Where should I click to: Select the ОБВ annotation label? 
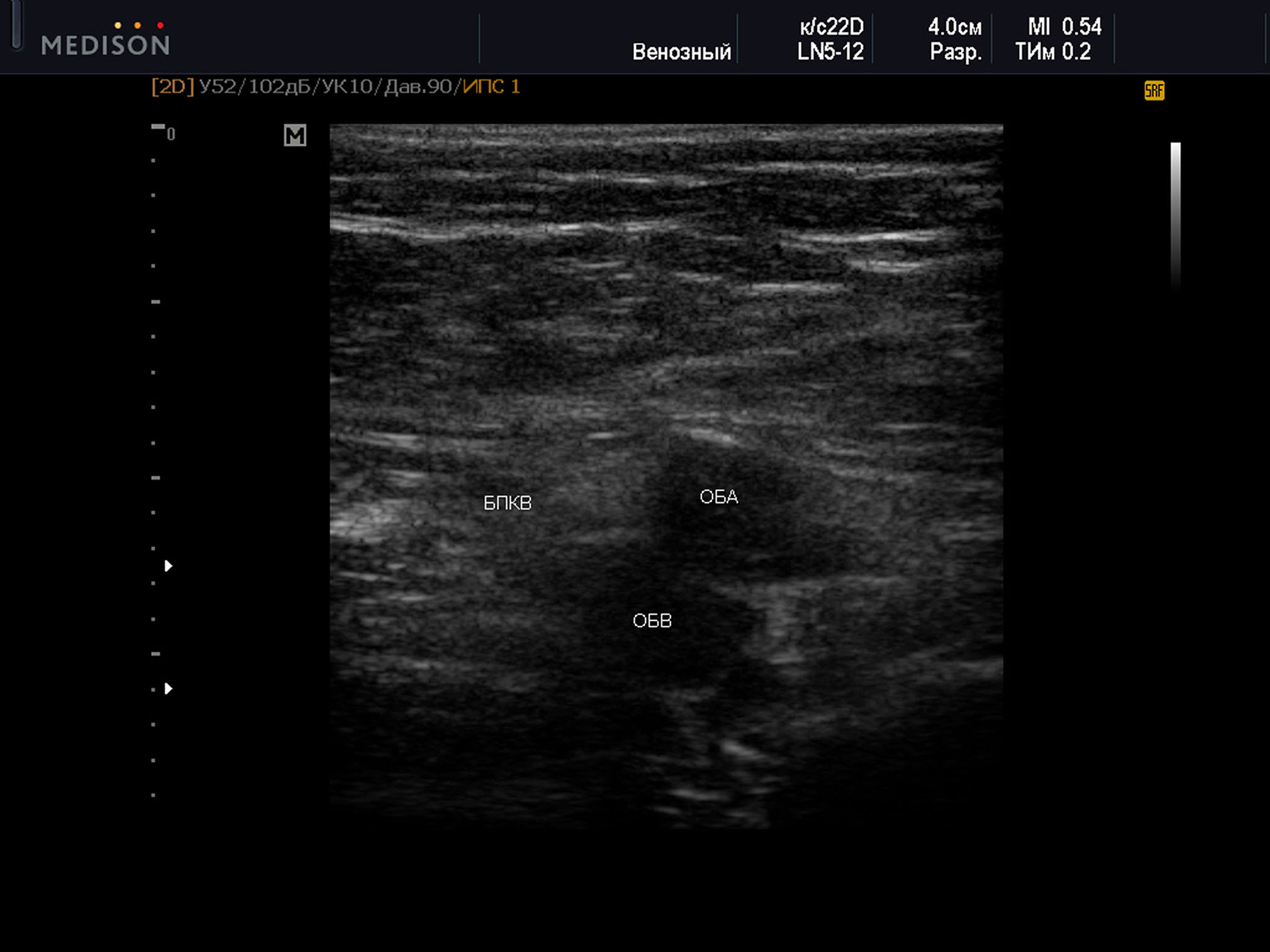pyautogui.click(x=652, y=620)
